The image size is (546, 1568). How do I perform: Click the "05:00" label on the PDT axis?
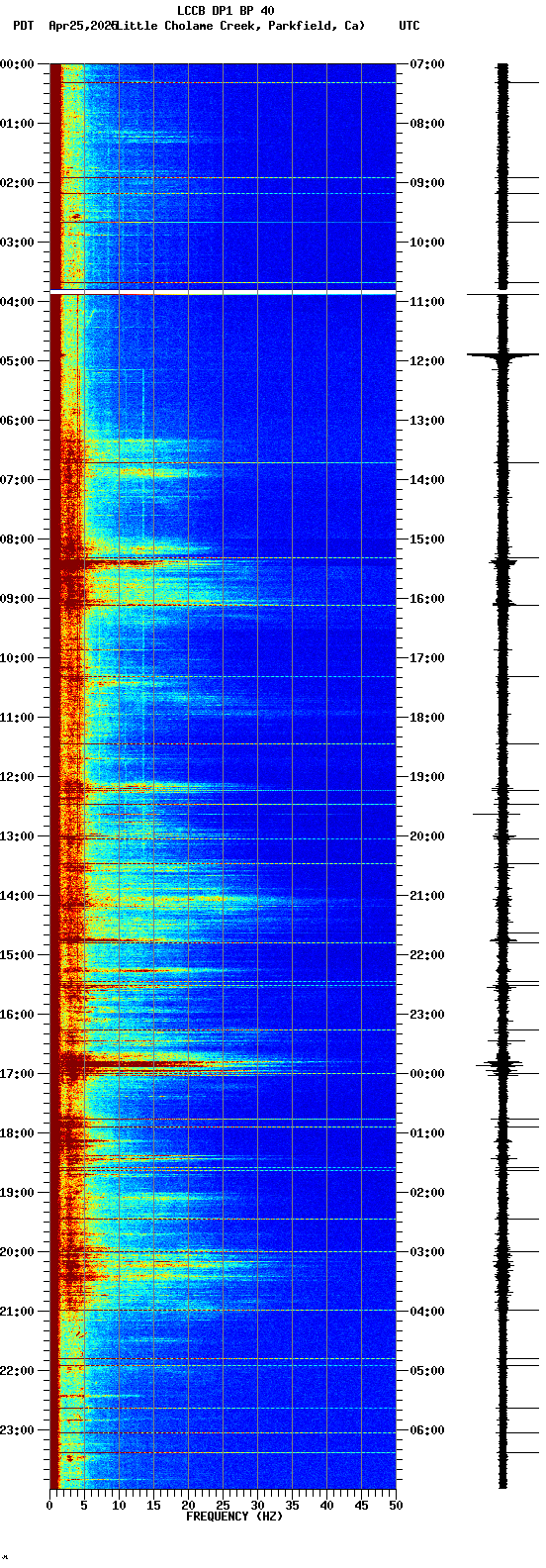point(18,361)
